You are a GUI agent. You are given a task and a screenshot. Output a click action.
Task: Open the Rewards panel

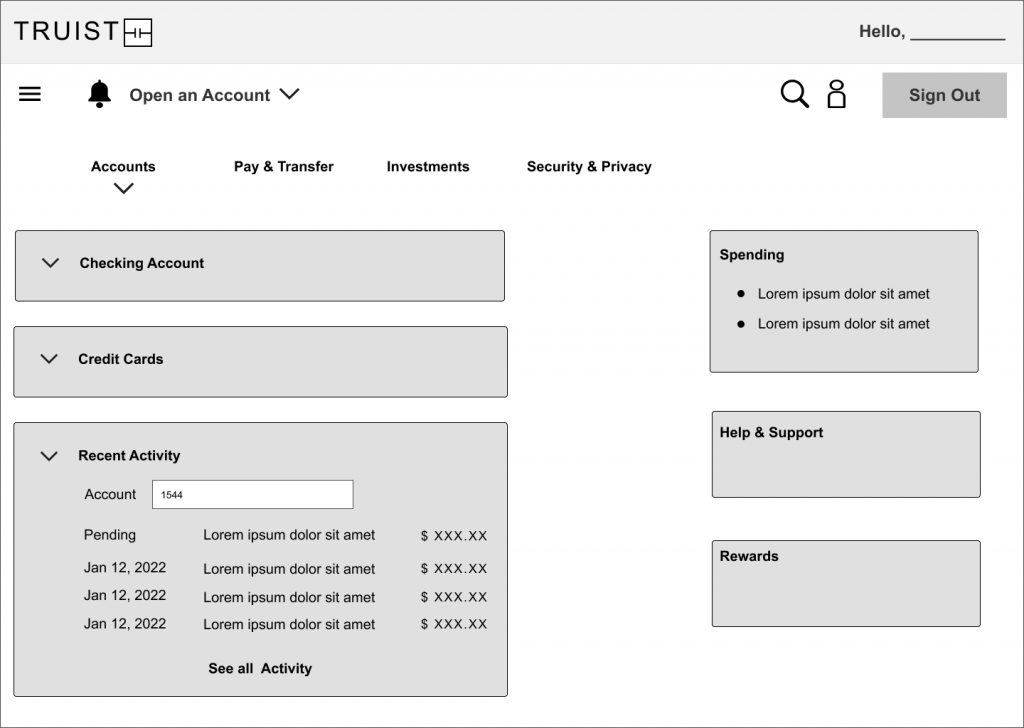click(845, 583)
